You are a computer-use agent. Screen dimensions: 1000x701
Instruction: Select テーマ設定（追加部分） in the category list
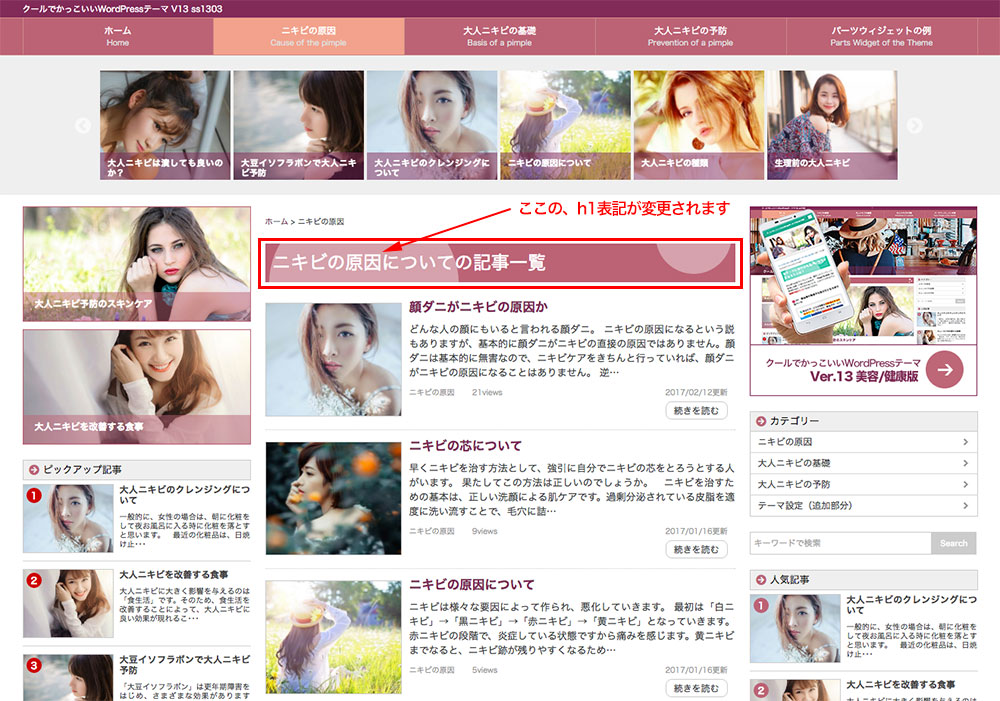pos(864,506)
